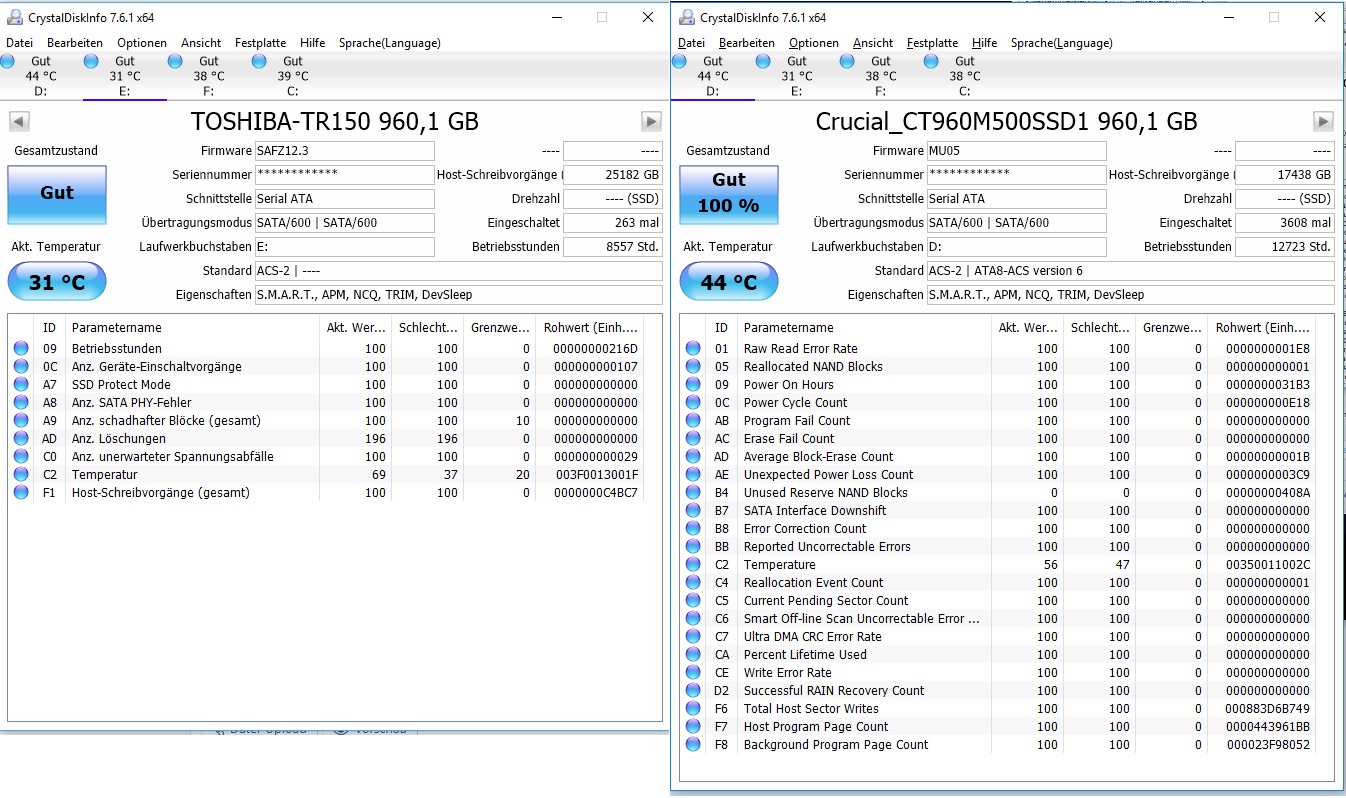Click status icon for Program Fail Count
Viewport: 1346px width, 798px height.
click(693, 421)
